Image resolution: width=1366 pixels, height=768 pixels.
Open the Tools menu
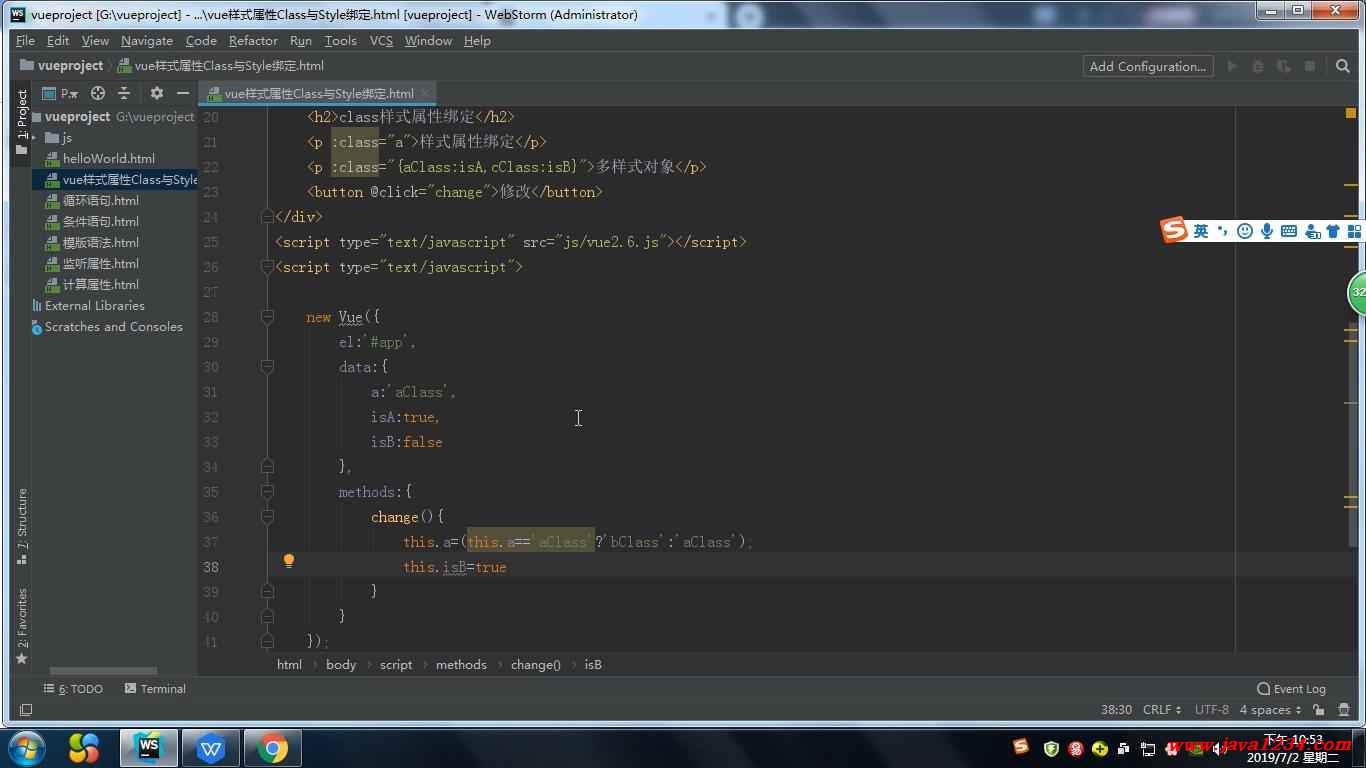340,41
